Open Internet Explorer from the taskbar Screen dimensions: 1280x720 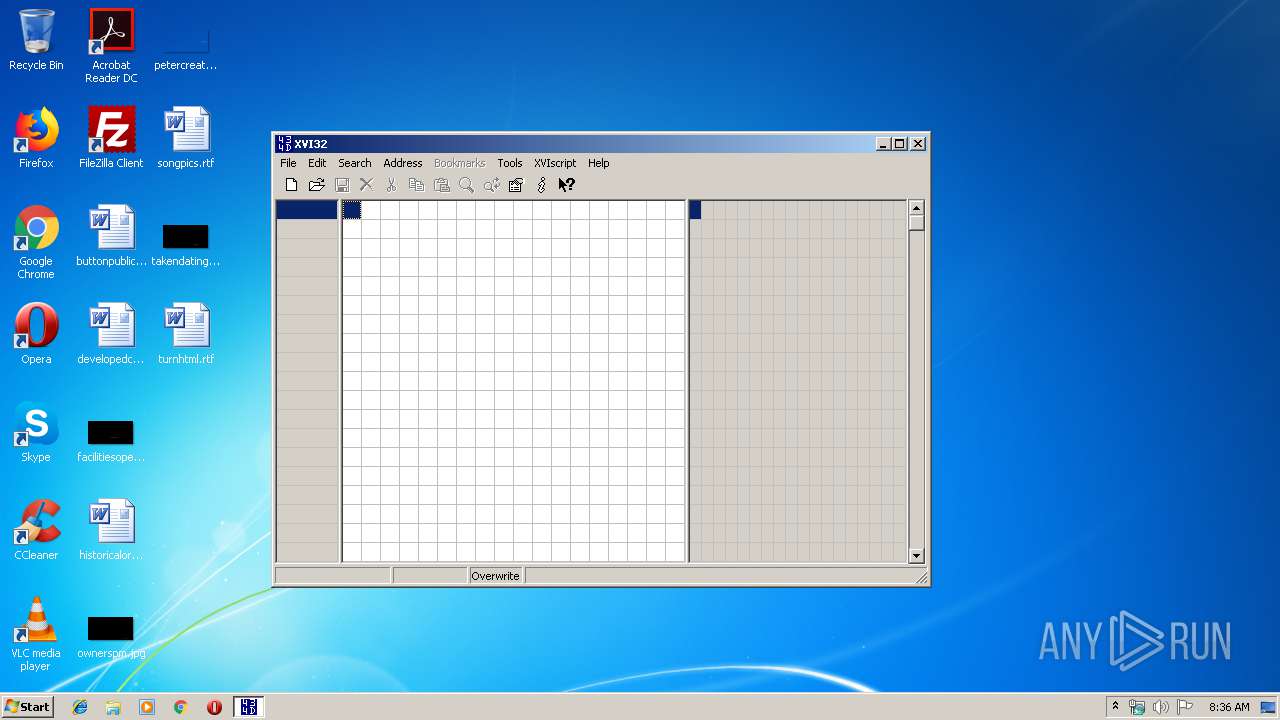80,707
